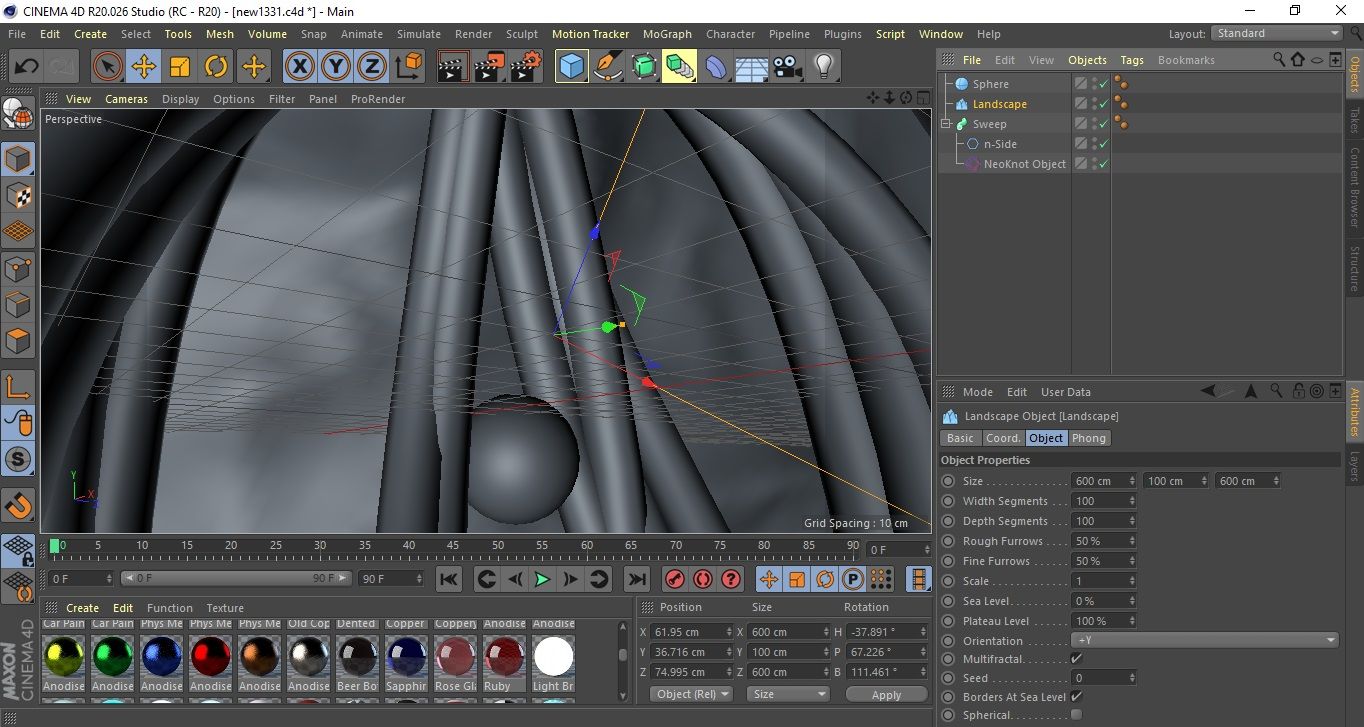The image size is (1364, 727).
Task: Toggle Borders At Sea Level checkbox
Action: click(1076, 696)
